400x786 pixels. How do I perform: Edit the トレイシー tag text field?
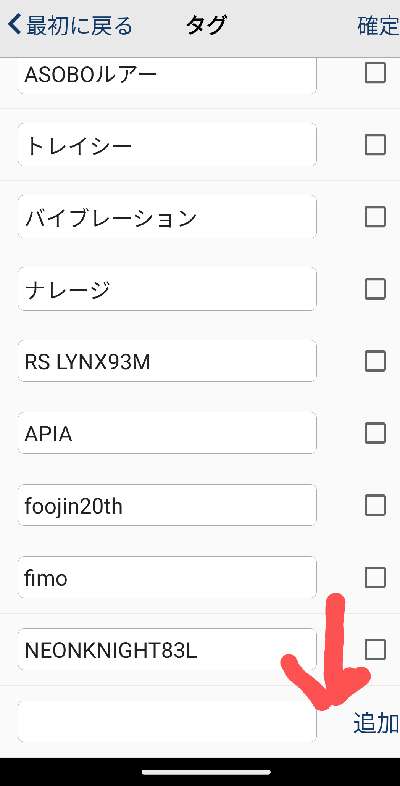pos(167,145)
